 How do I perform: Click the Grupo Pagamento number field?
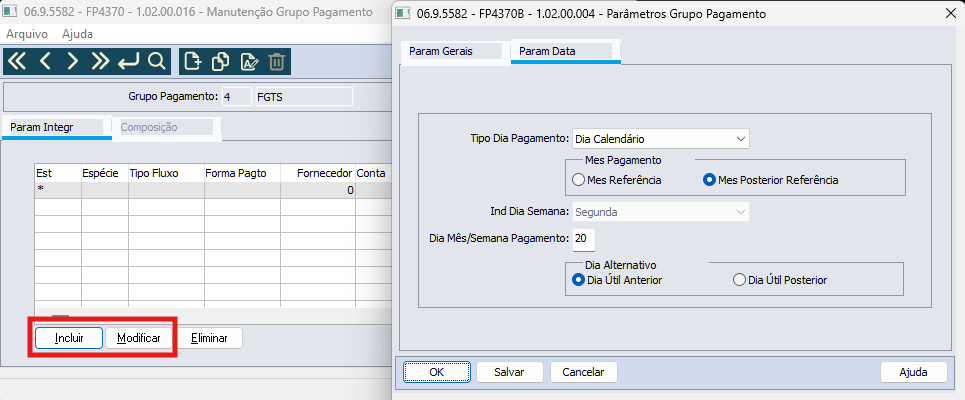coord(236,97)
